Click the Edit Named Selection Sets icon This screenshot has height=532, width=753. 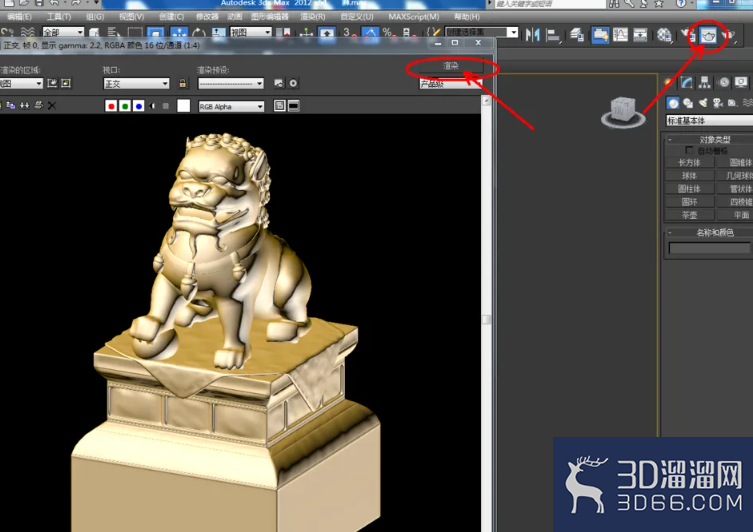point(433,33)
